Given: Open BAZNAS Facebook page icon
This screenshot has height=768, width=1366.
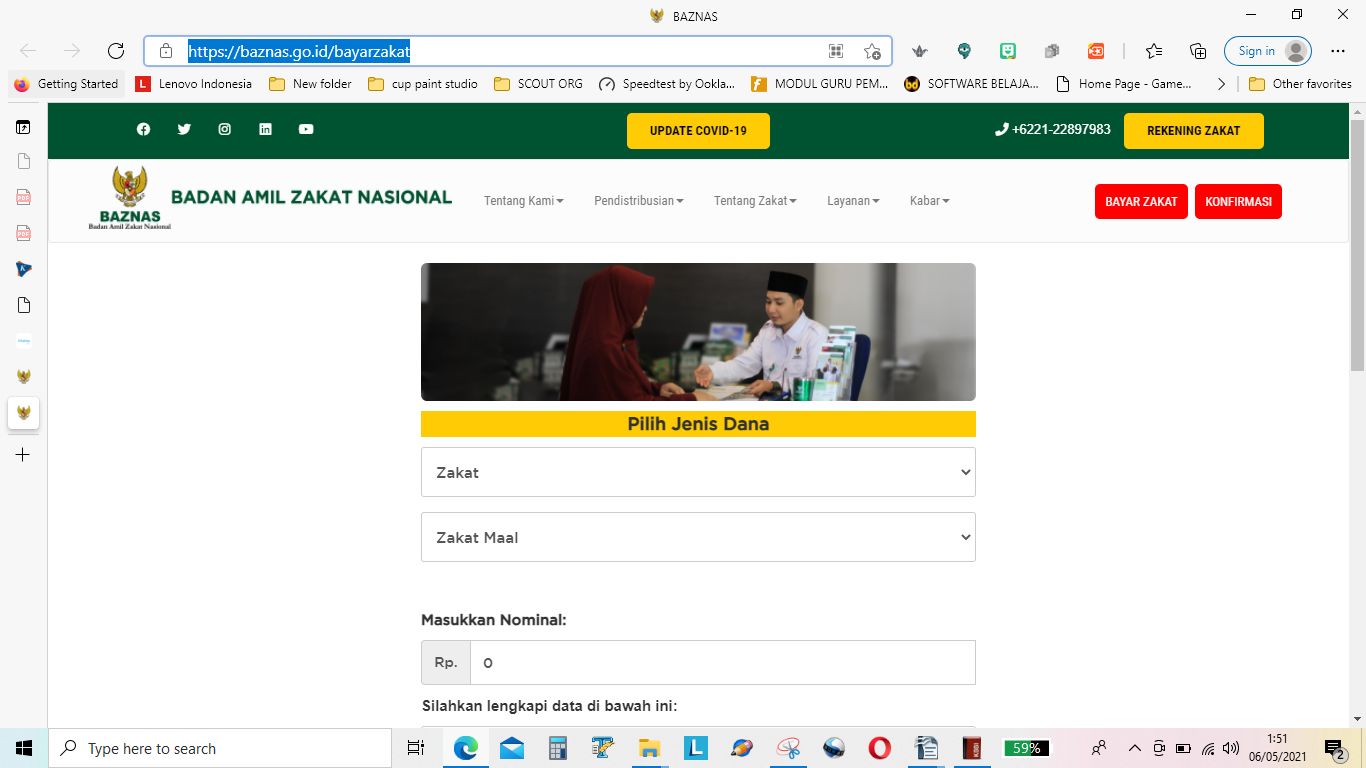Looking at the screenshot, I should tap(143, 129).
